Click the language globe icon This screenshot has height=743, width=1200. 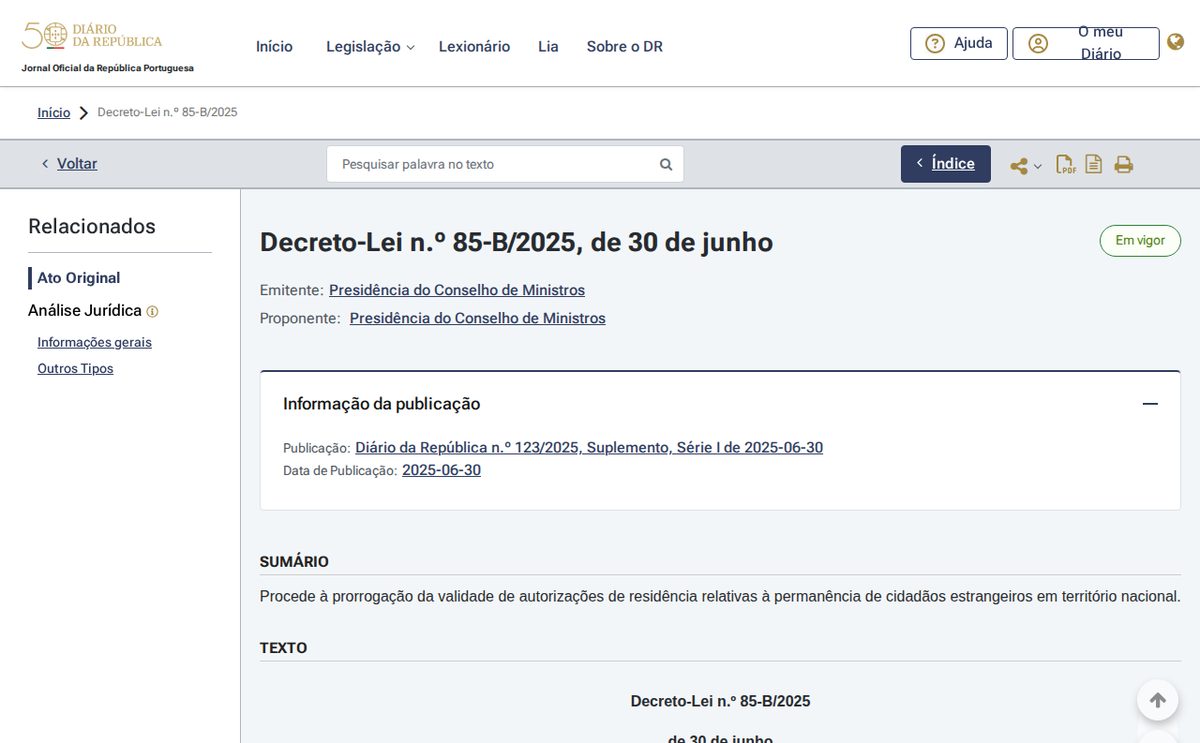(x=1176, y=42)
